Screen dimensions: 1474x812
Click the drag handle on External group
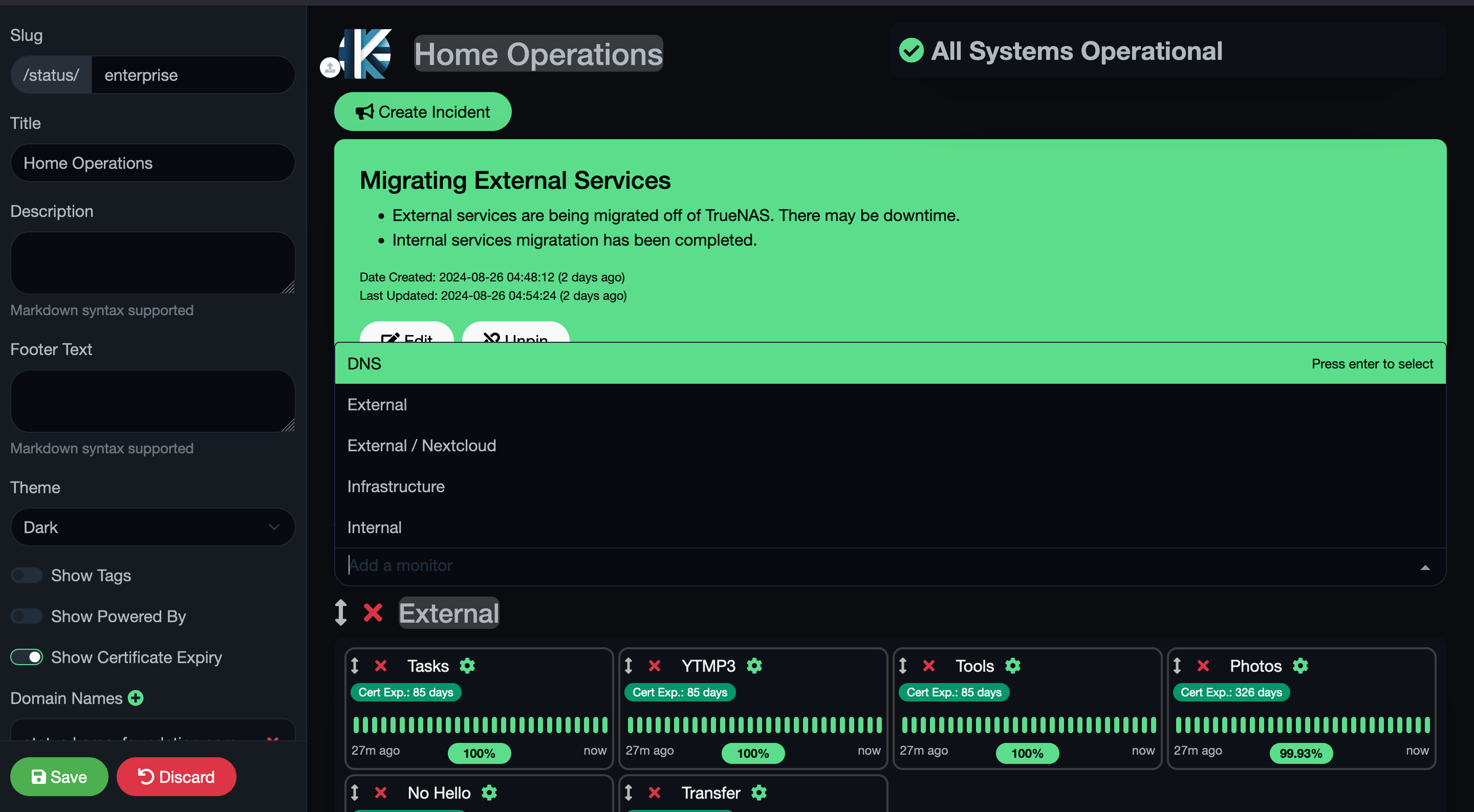[x=341, y=612]
